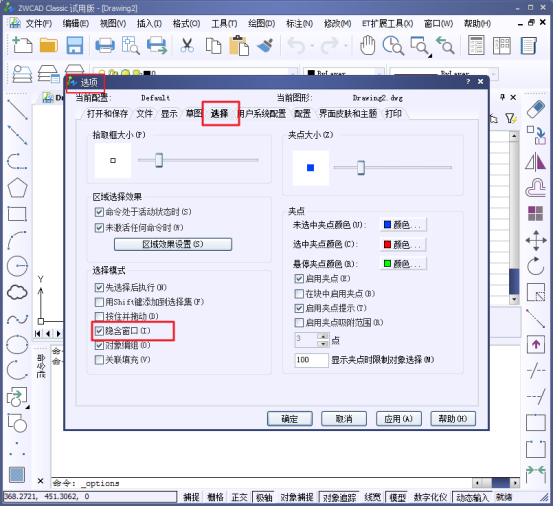Click the 帮助 button in dialog
The image size is (553, 506).
453,419
